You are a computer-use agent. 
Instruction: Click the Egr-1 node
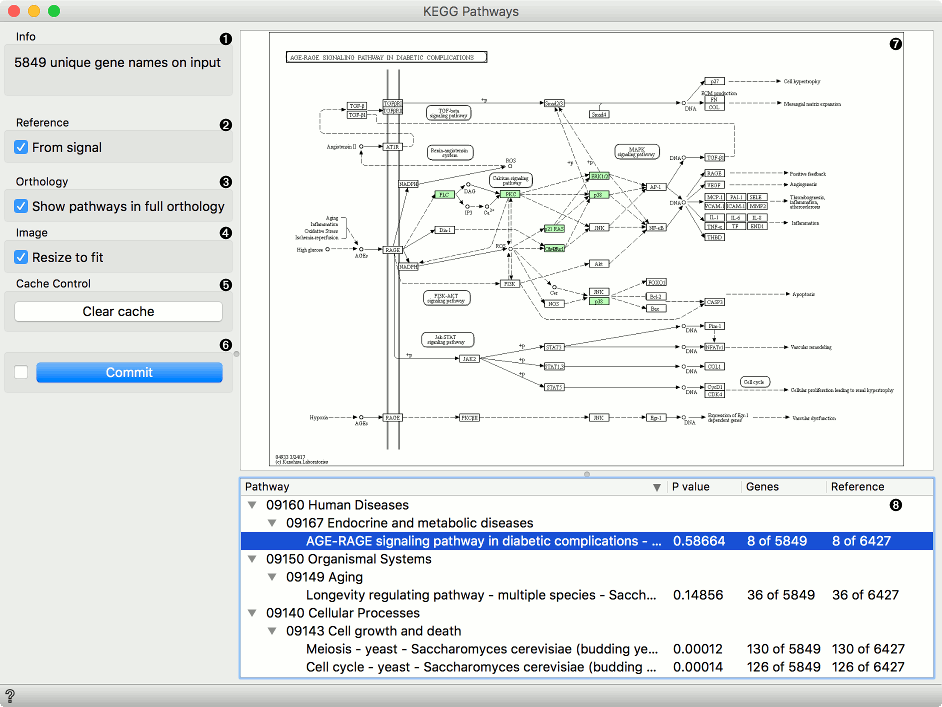[655, 417]
